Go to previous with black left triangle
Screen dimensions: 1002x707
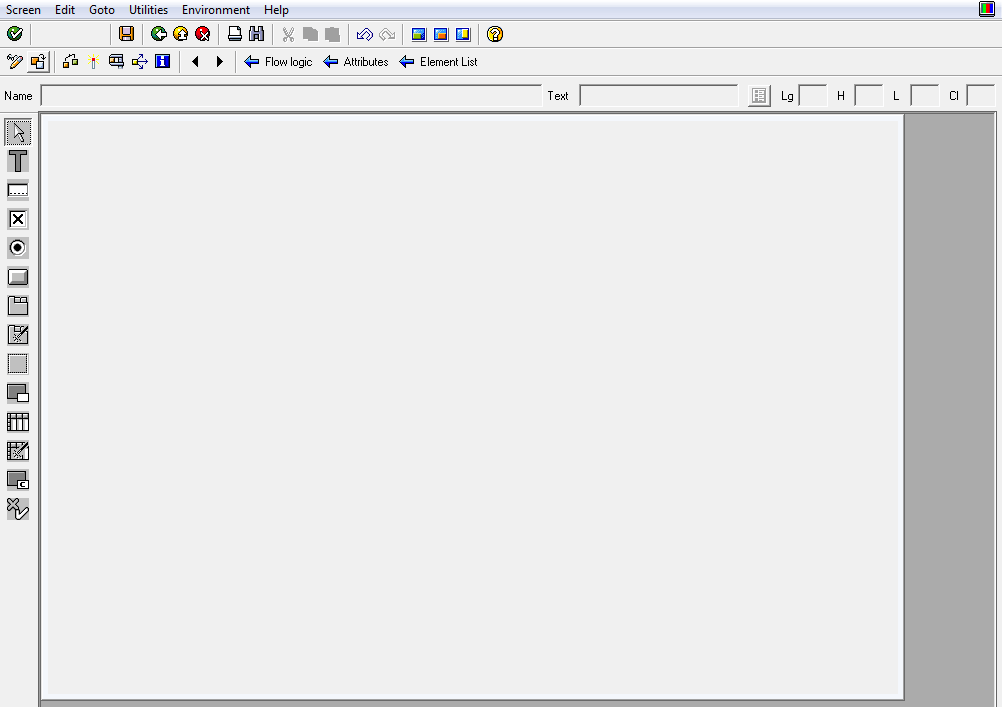(x=196, y=61)
